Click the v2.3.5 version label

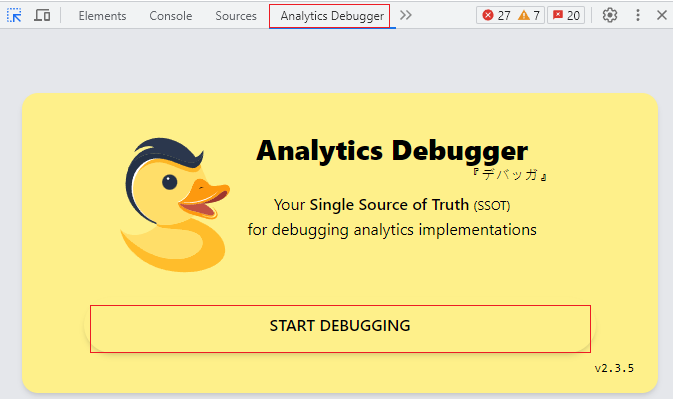[x=614, y=368]
